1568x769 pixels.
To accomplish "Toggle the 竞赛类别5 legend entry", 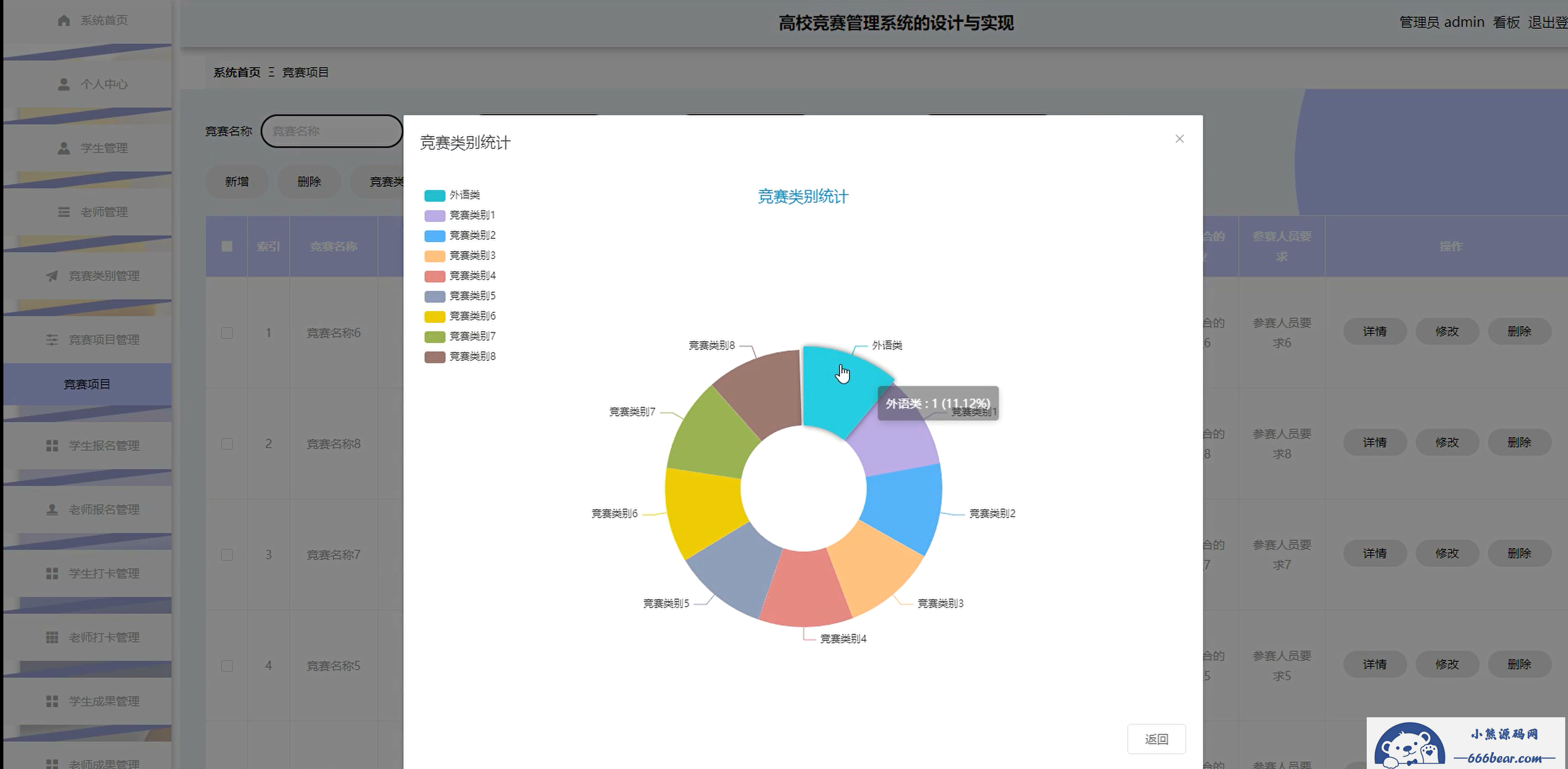I will 460,296.
